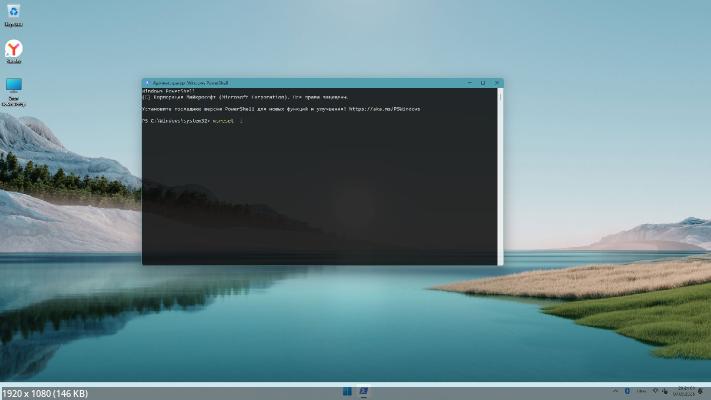Close the PowerShell window

496,83
